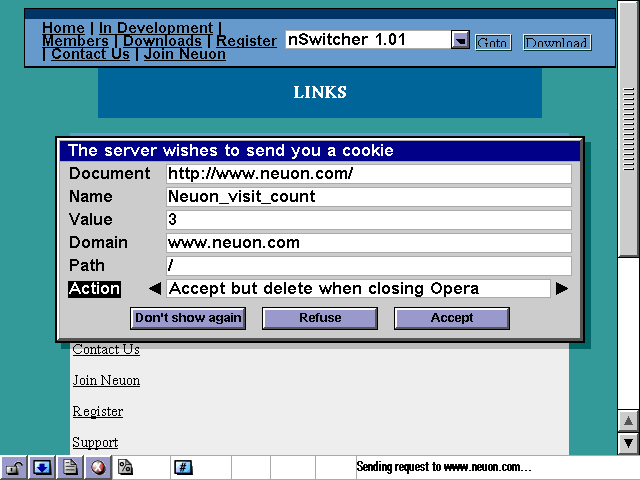The height and width of the screenshot is (480, 640).
Task: Click the Support link in links list
Action: (95, 442)
